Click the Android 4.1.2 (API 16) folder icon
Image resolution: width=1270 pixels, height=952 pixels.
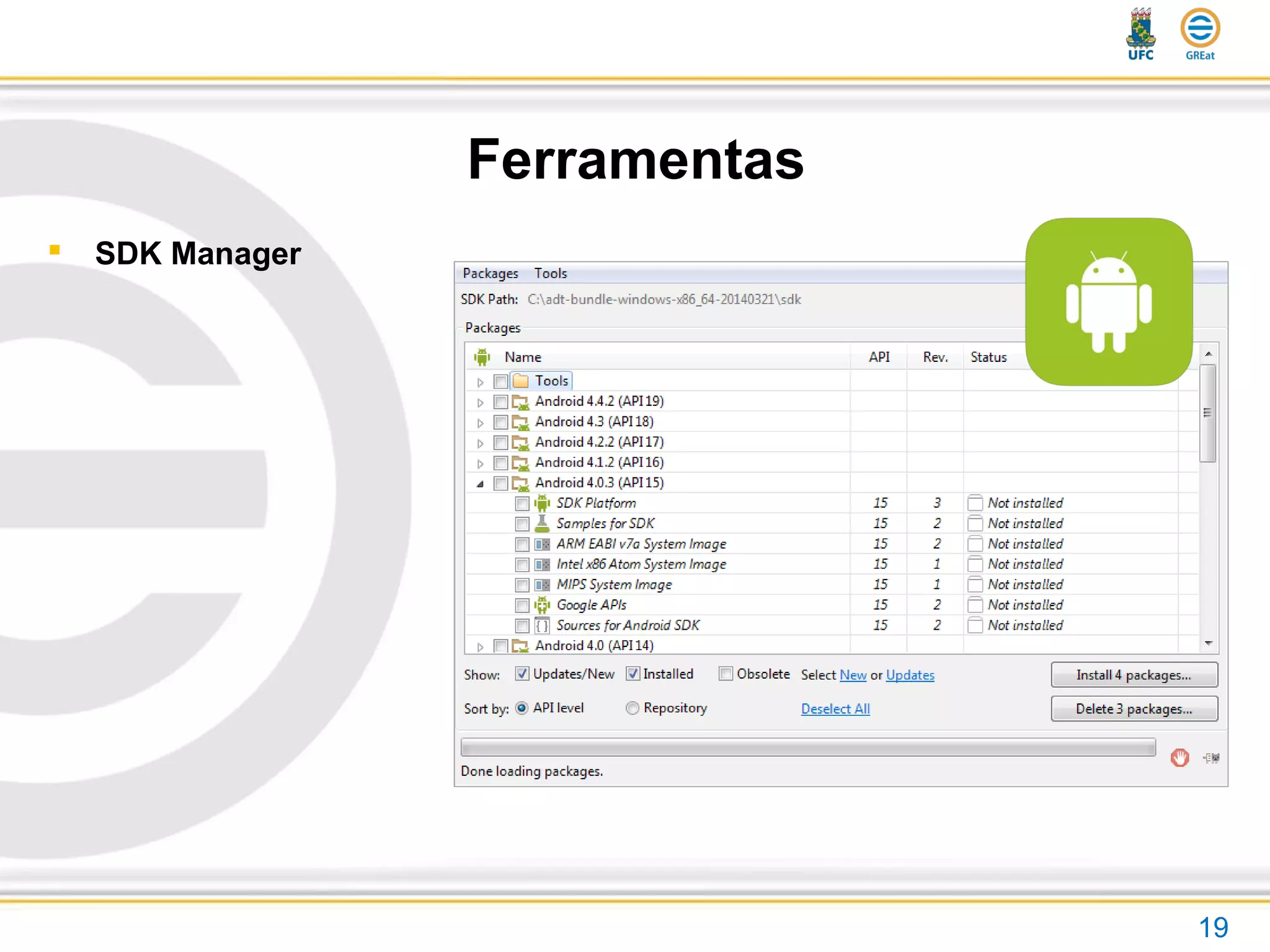[x=521, y=463]
